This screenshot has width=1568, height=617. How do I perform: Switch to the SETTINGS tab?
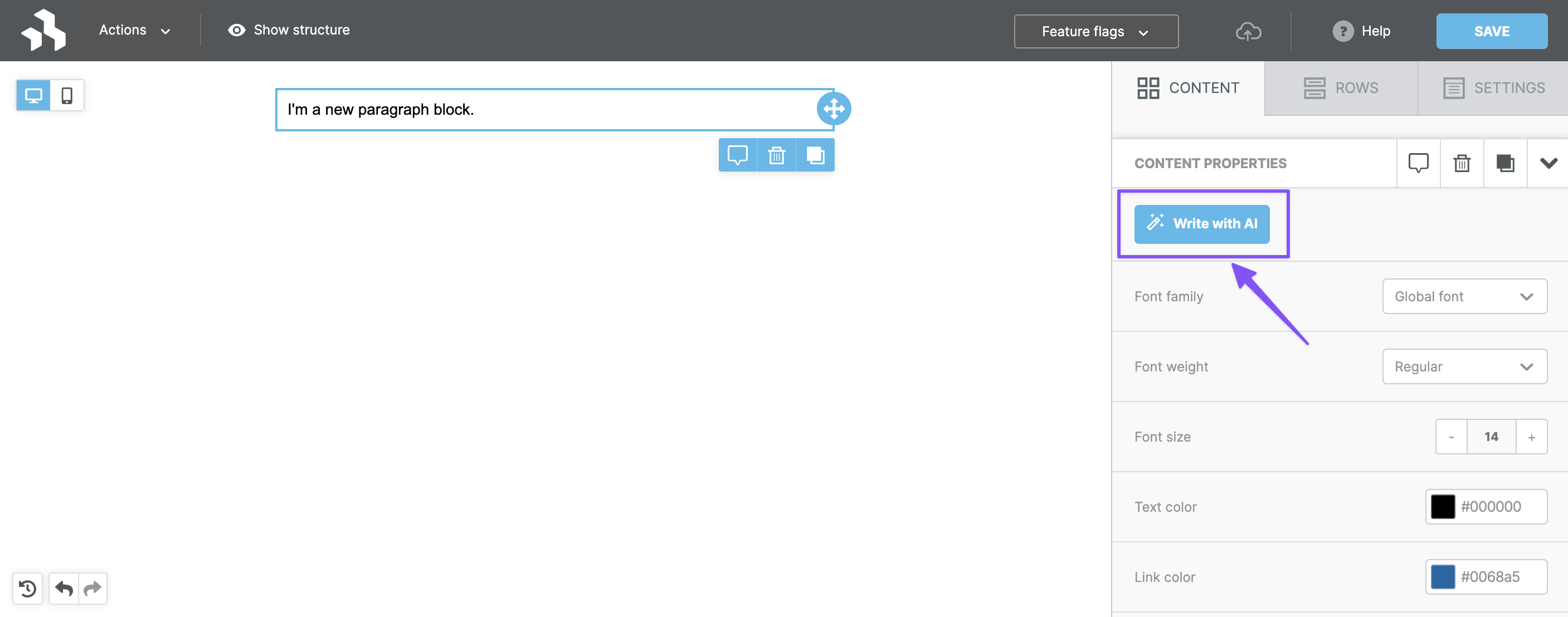point(1494,87)
